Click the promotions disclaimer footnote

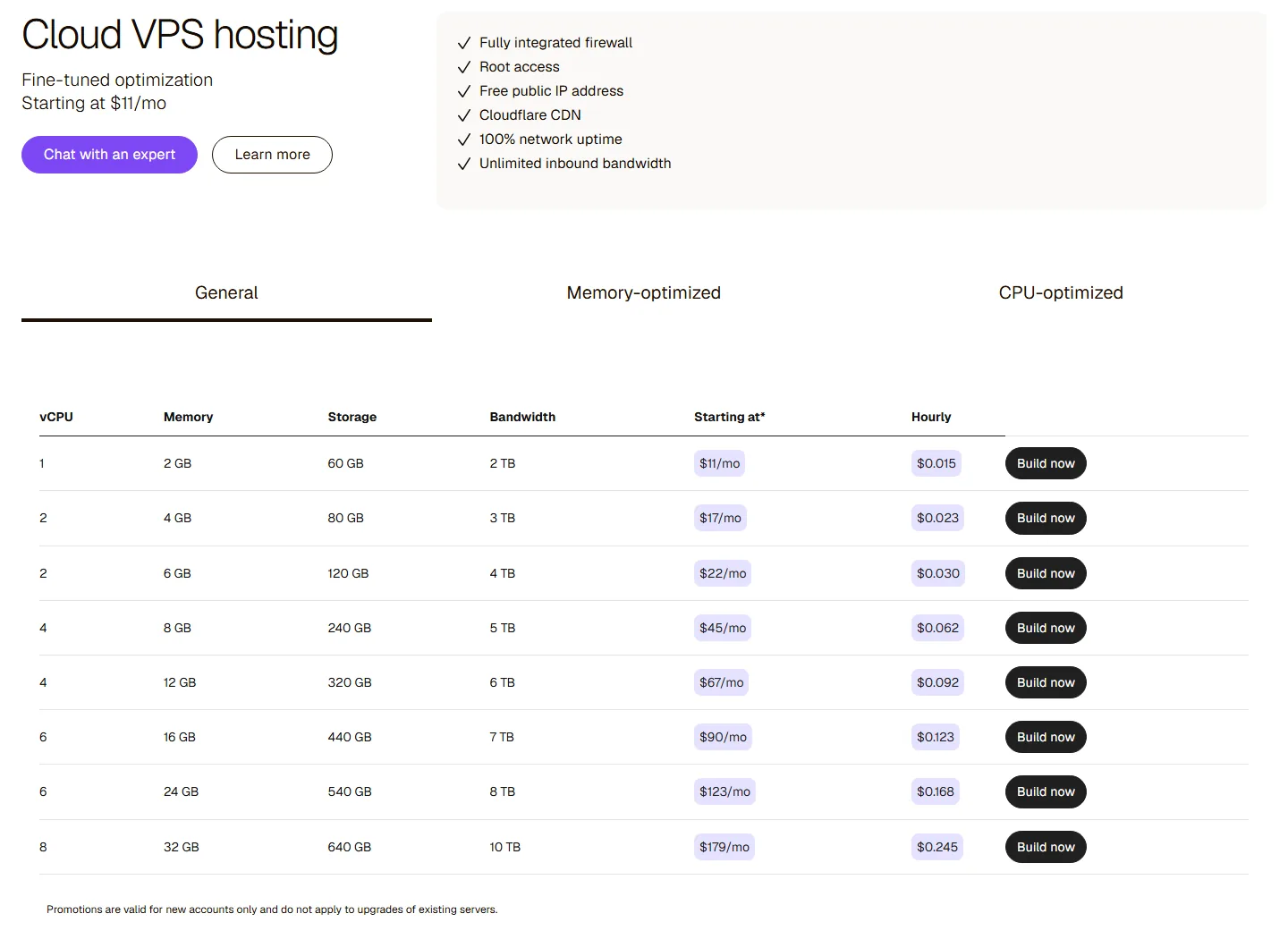coord(272,909)
